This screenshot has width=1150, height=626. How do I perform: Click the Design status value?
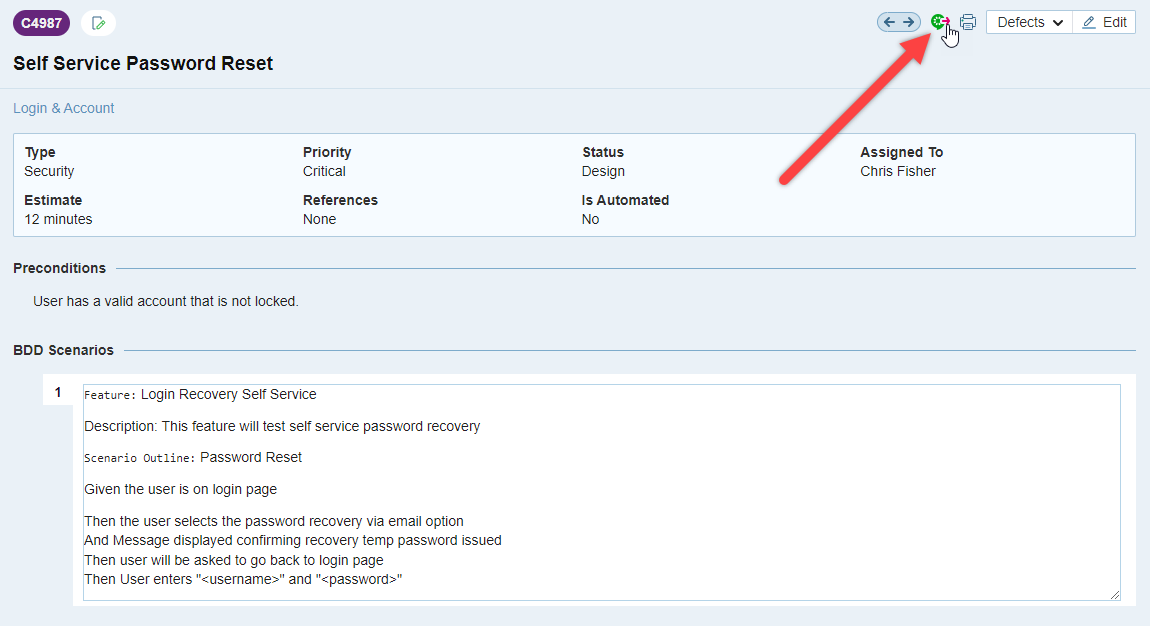(603, 171)
